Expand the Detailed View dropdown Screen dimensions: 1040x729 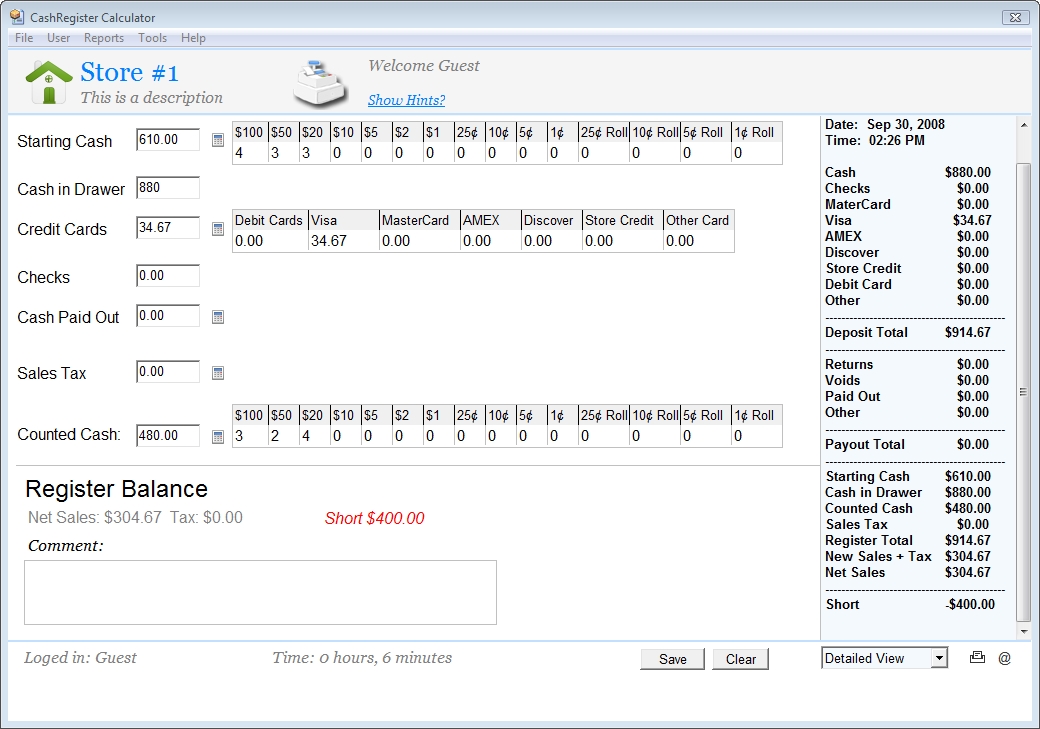click(938, 658)
